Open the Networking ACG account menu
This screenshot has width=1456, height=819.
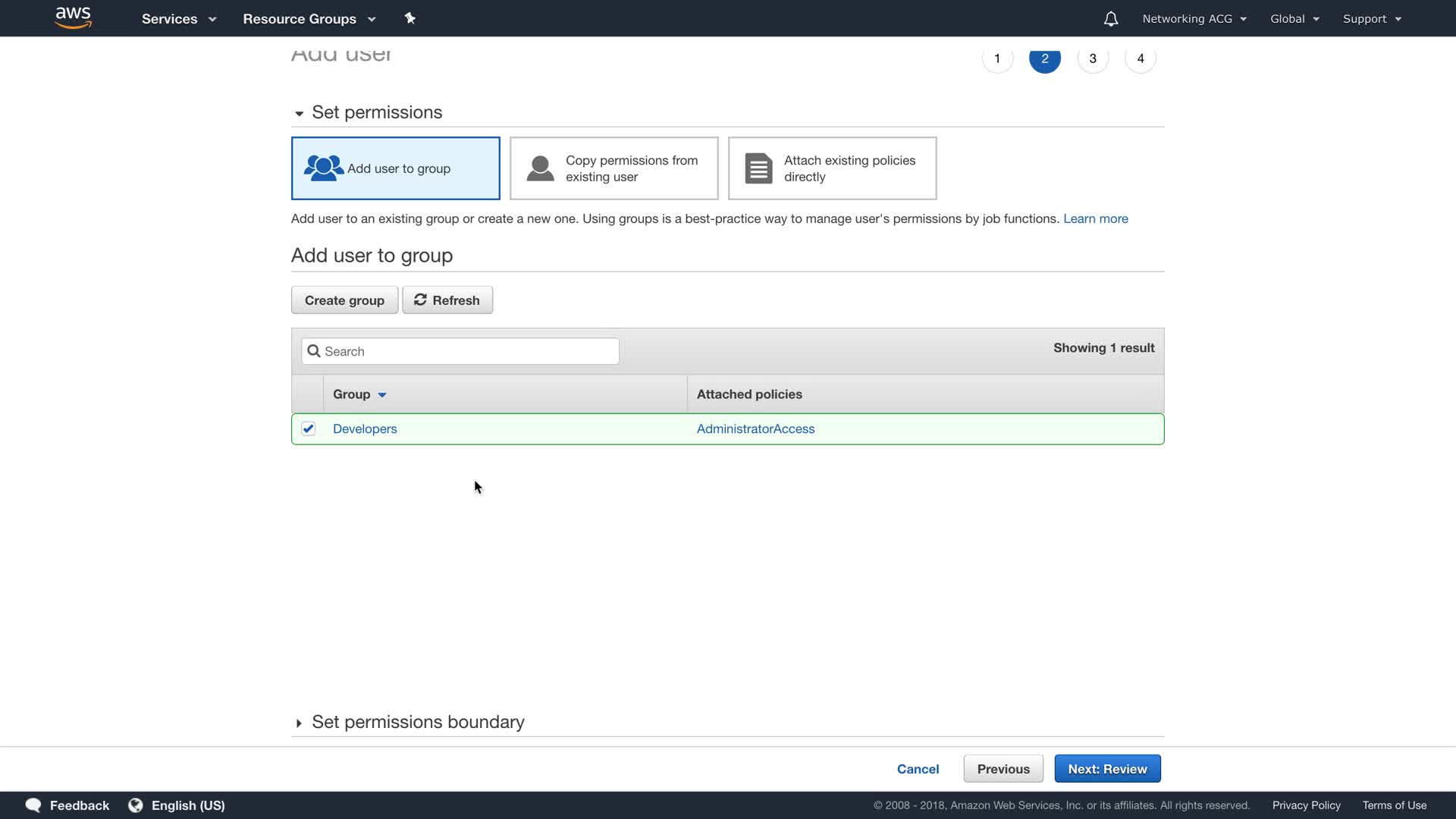[1194, 19]
